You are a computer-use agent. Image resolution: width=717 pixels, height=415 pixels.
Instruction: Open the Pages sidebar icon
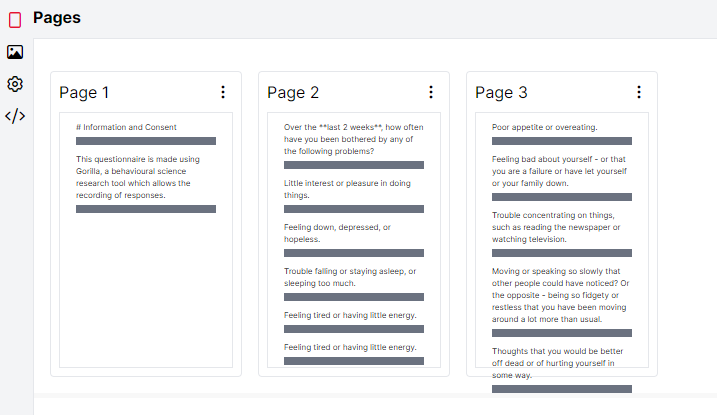(15, 20)
